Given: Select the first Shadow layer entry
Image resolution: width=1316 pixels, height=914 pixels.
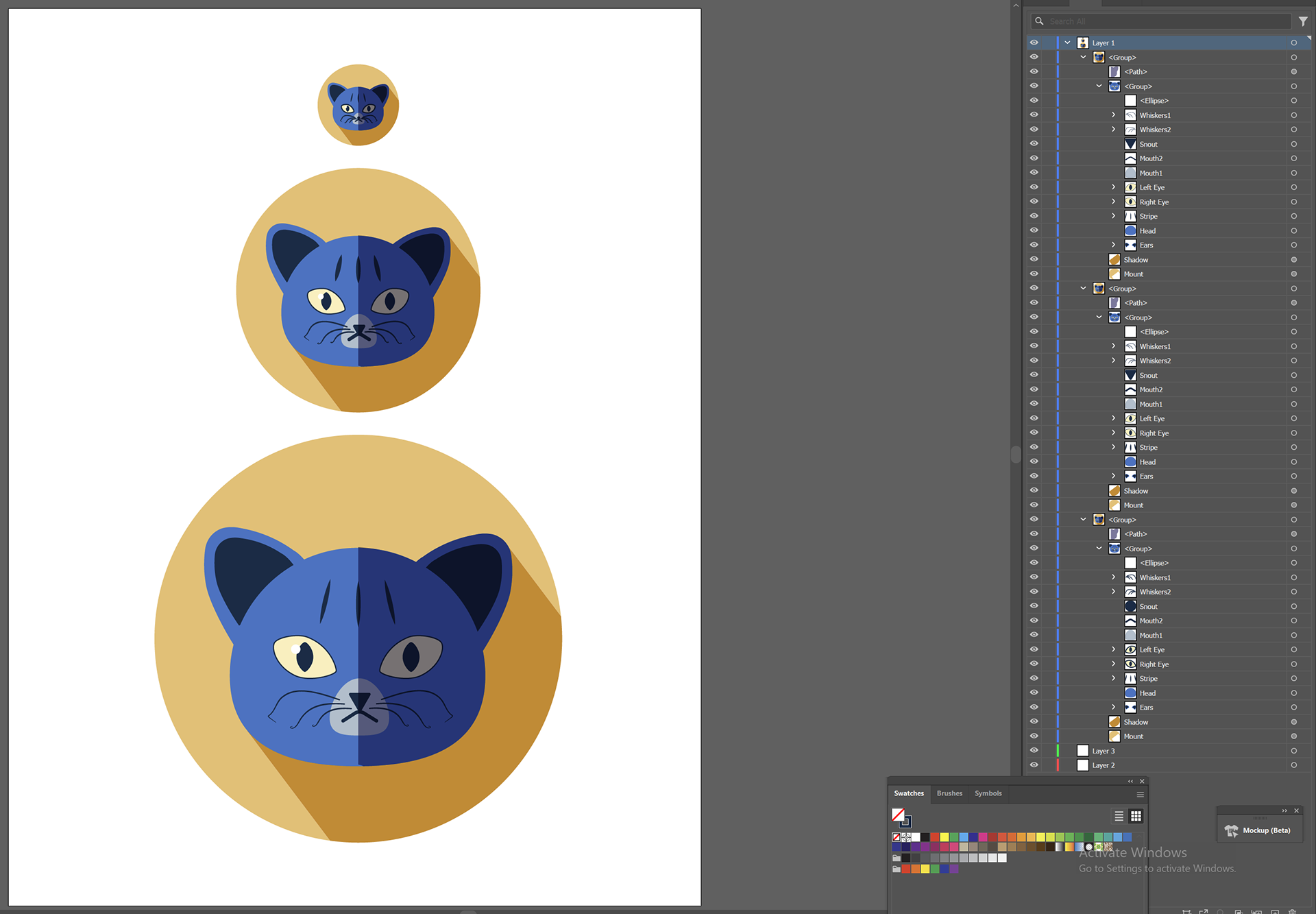Looking at the screenshot, I should (x=1136, y=260).
